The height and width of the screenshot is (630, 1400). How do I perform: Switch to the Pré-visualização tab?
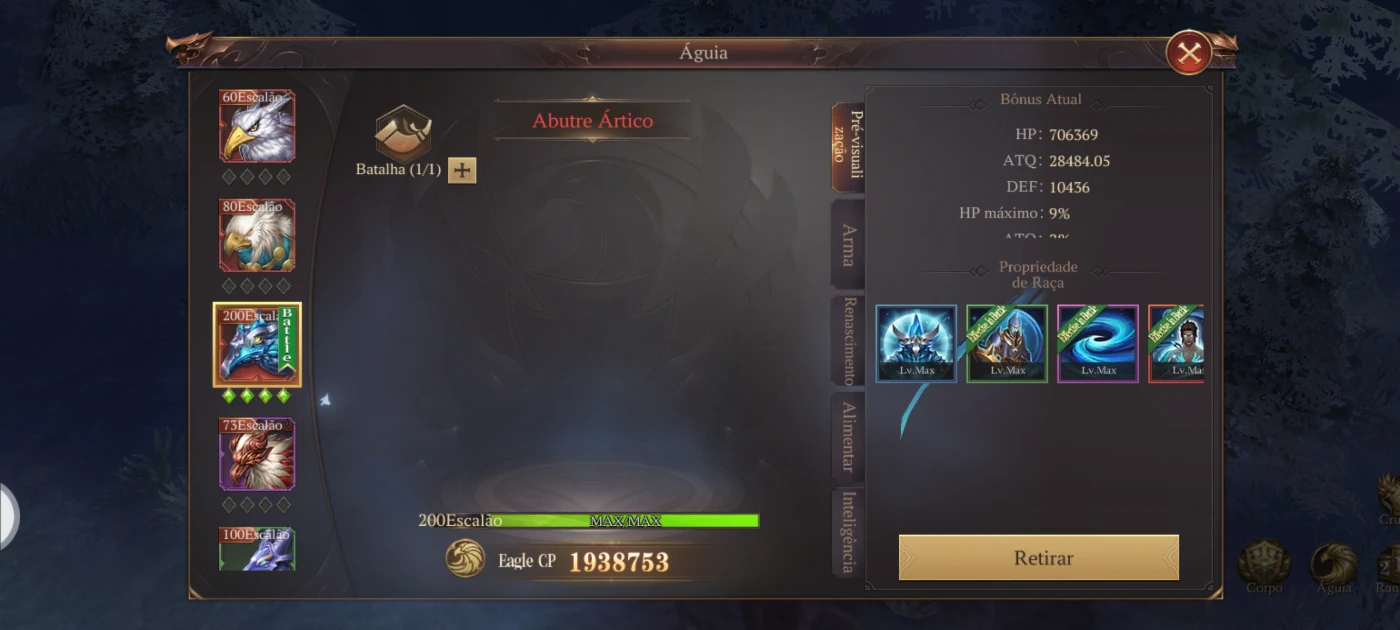(848, 146)
